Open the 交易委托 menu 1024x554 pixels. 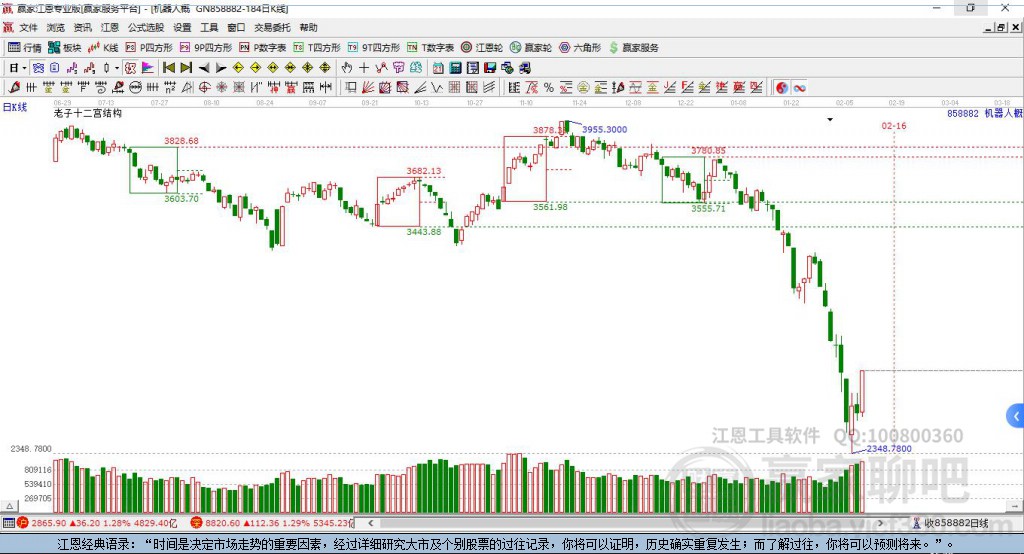click(x=272, y=27)
